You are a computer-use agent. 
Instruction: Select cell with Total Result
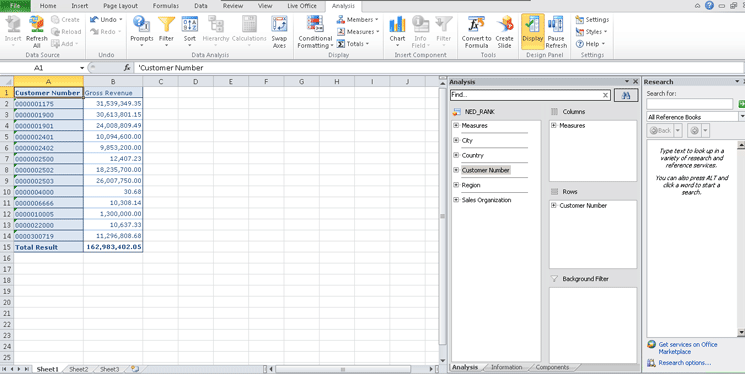[48, 247]
